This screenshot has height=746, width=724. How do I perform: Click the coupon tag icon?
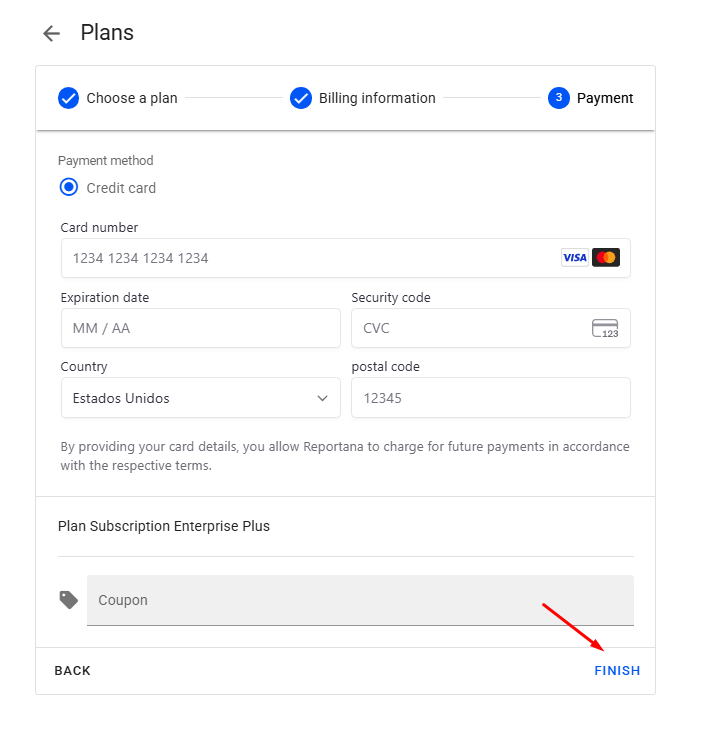pyautogui.click(x=69, y=600)
